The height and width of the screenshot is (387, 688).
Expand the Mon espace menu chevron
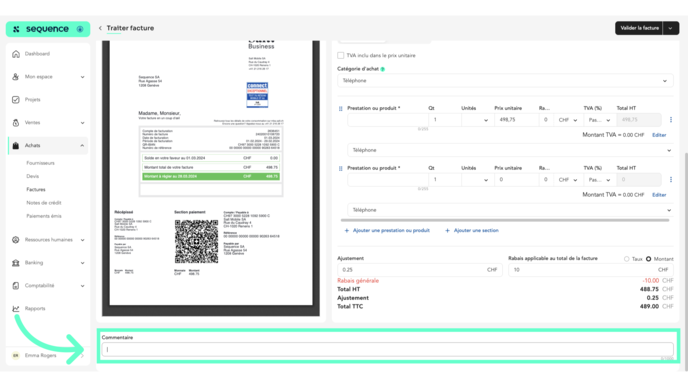click(82, 77)
